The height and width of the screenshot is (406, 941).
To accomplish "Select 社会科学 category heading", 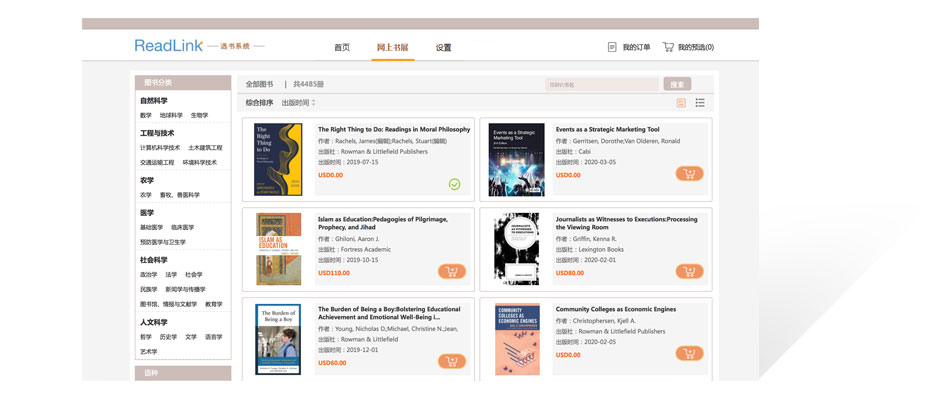I will 154,260.
